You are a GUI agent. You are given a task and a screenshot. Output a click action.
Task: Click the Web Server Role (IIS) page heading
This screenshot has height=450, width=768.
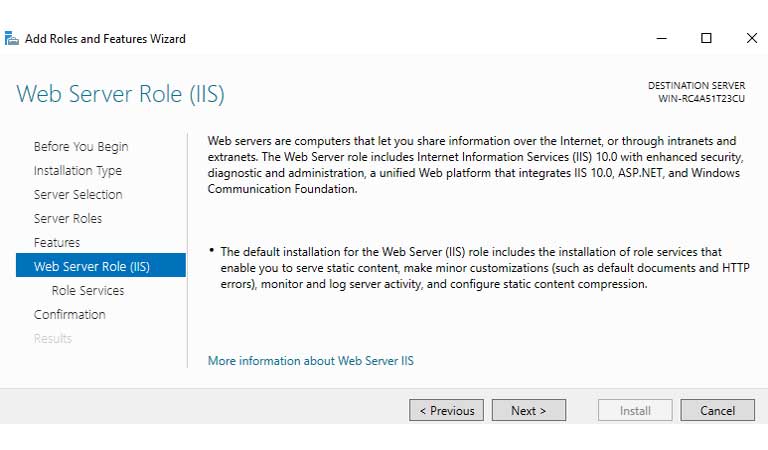(120, 94)
